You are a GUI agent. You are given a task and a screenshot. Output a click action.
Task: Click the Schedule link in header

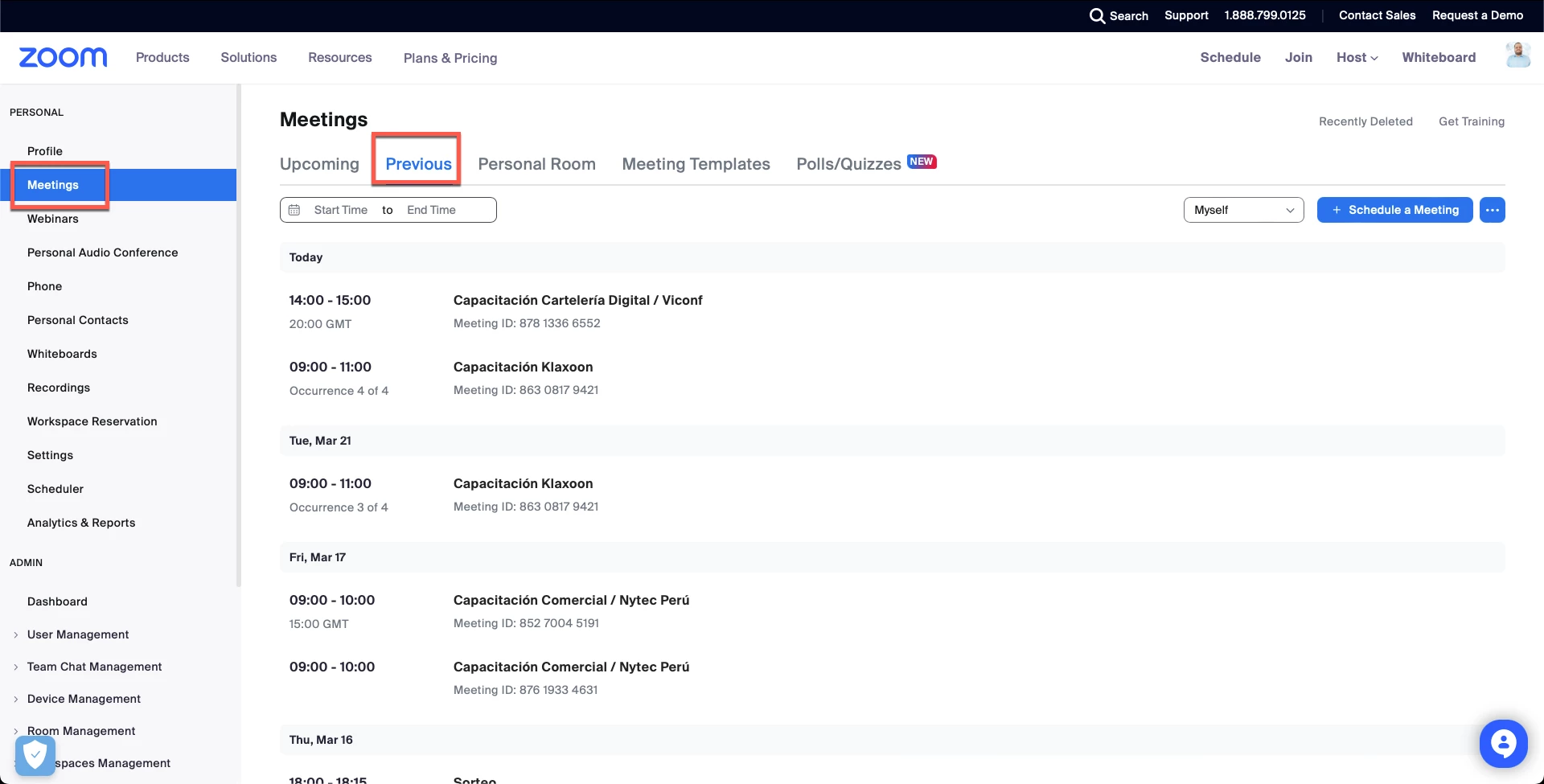point(1230,58)
